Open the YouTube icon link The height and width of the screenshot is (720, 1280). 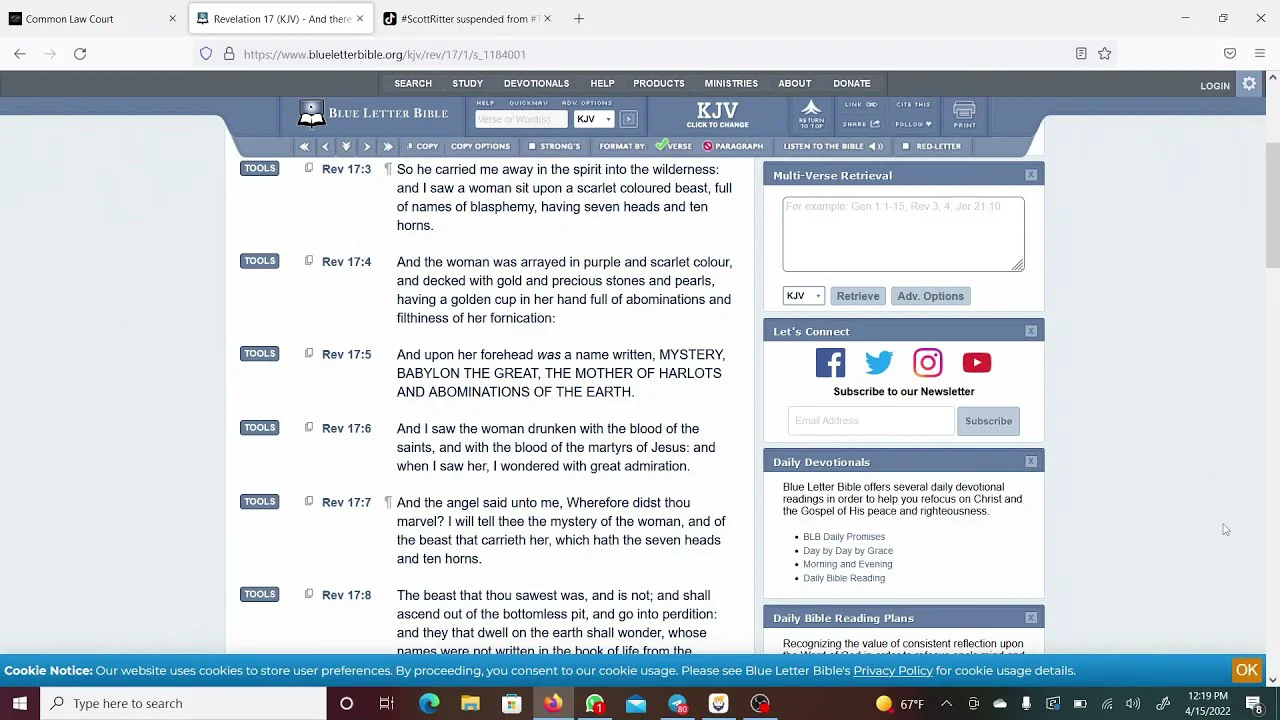[976, 362]
